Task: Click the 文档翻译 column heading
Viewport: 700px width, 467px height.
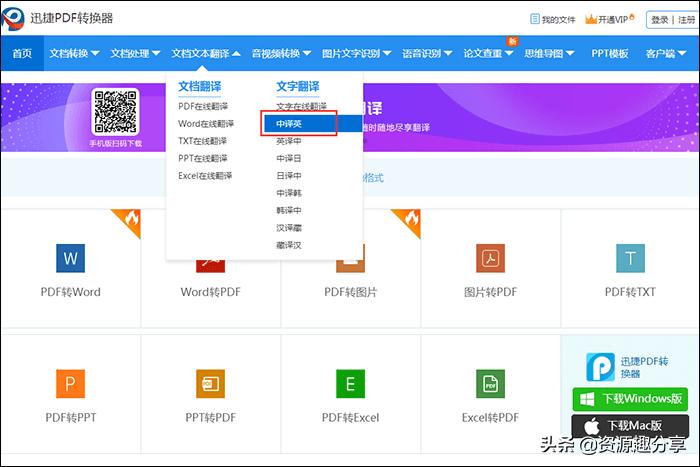Action: 200,87
